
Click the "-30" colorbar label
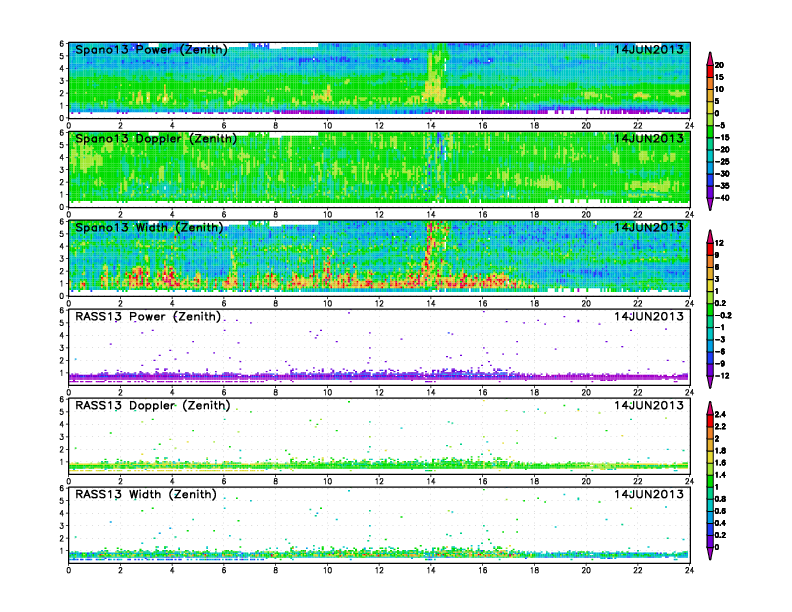pyautogui.click(x=722, y=174)
